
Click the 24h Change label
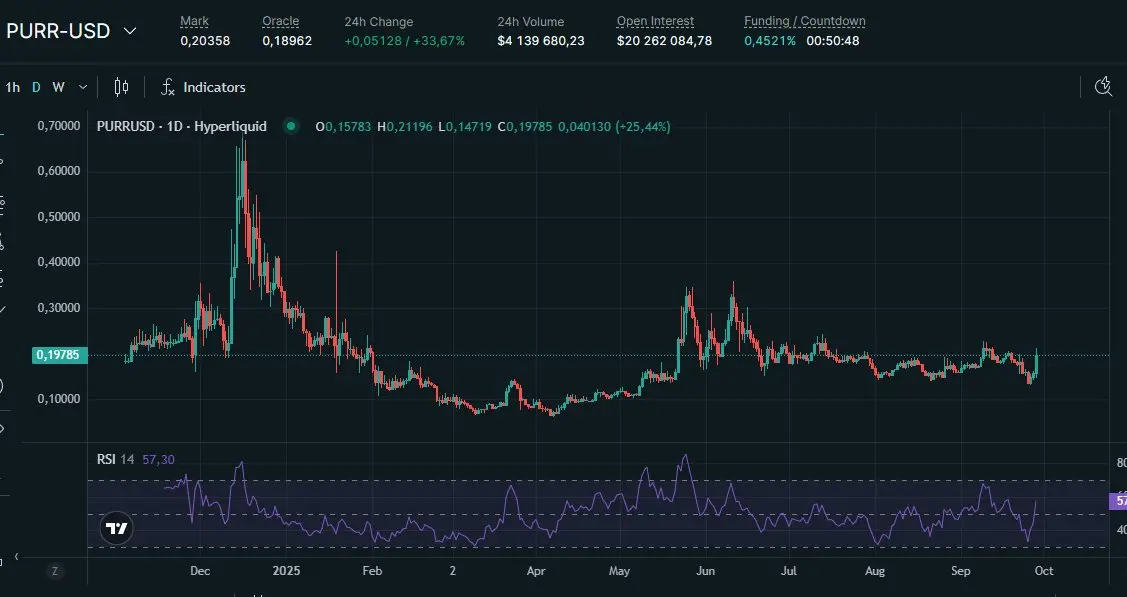pos(379,22)
